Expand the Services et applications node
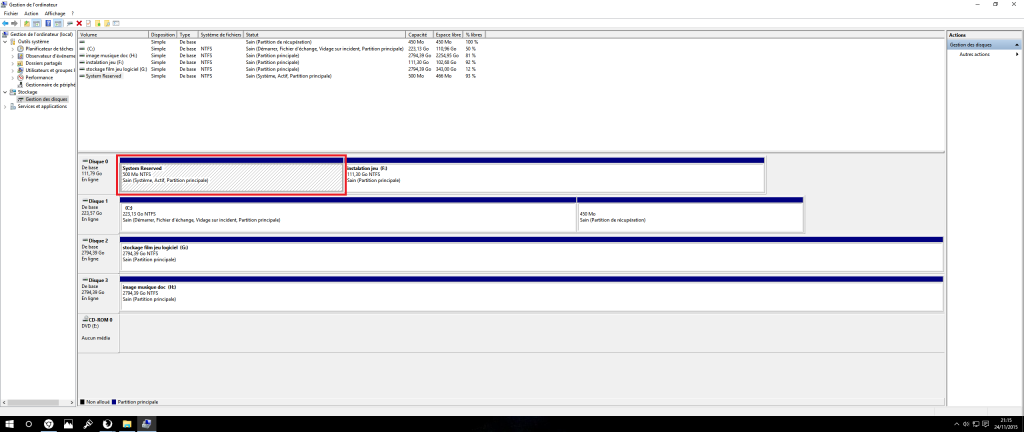The height and width of the screenshot is (432, 1024). click(6, 106)
